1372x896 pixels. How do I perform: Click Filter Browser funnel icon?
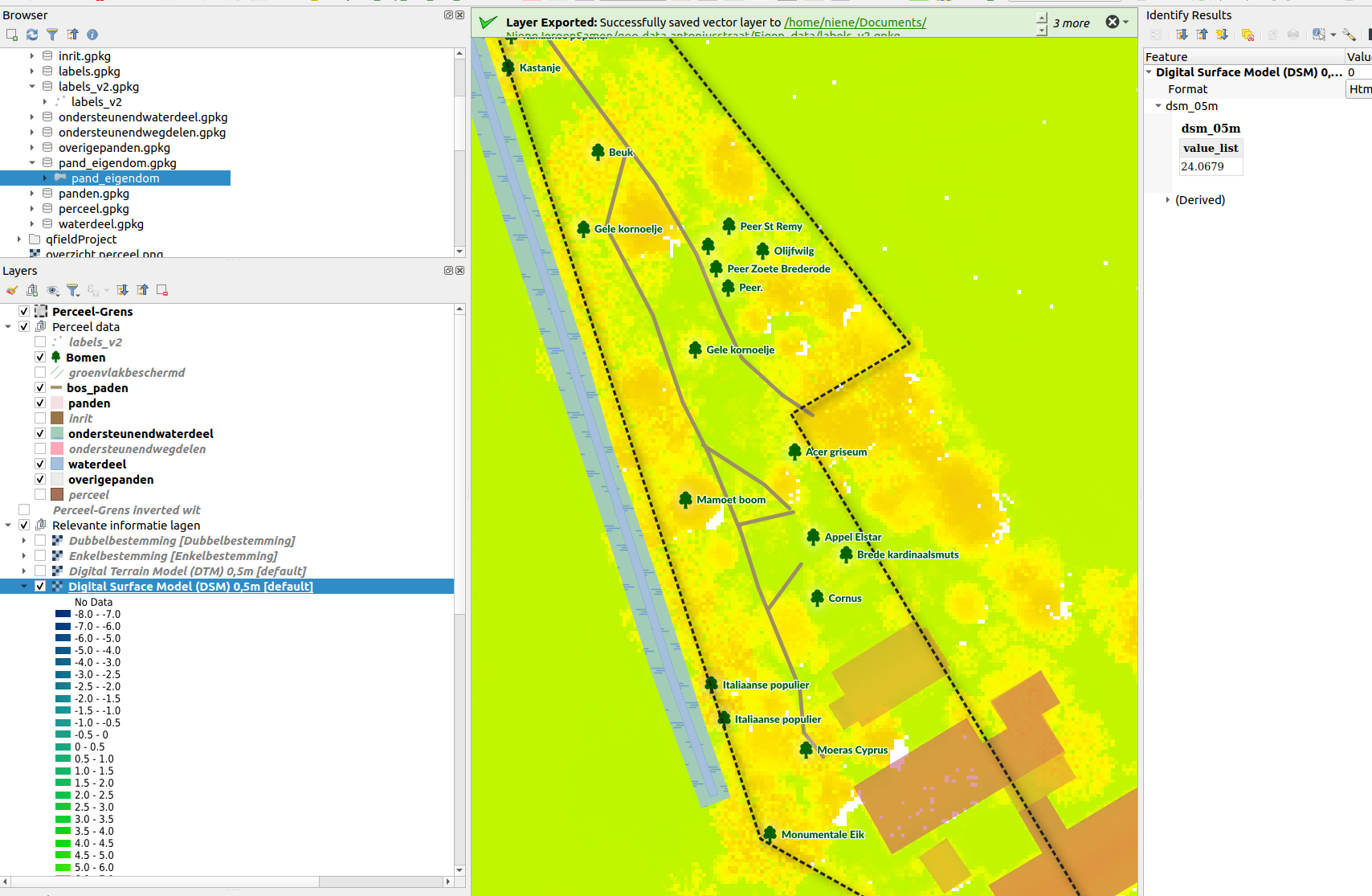(52, 35)
